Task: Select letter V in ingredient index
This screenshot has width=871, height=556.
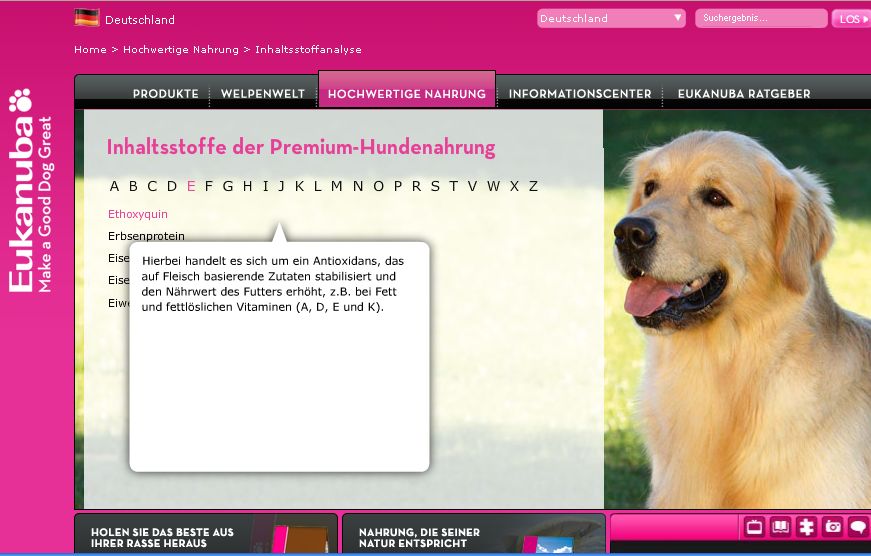Action: 473,186
